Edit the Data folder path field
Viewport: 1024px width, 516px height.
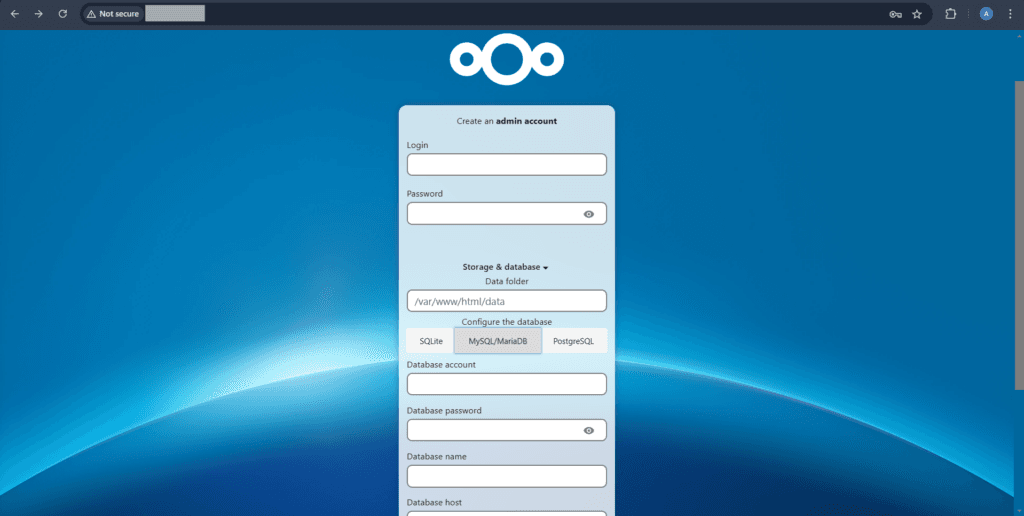pyautogui.click(x=507, y=301)
